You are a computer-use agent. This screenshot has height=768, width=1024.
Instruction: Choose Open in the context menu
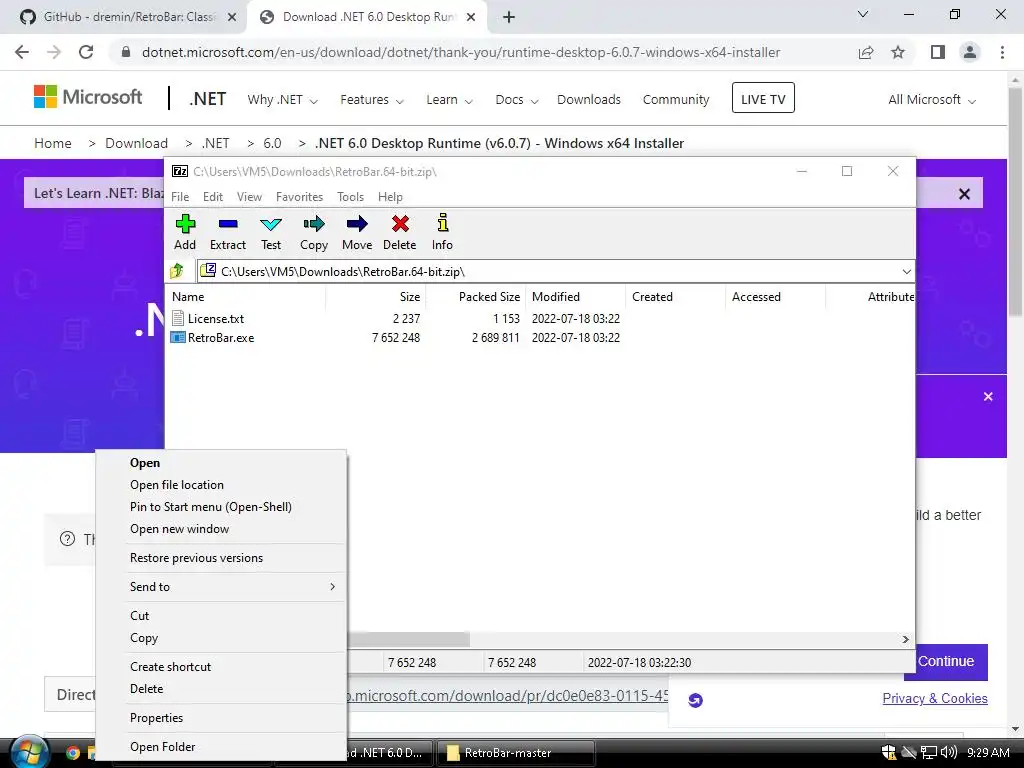(221, 462)
